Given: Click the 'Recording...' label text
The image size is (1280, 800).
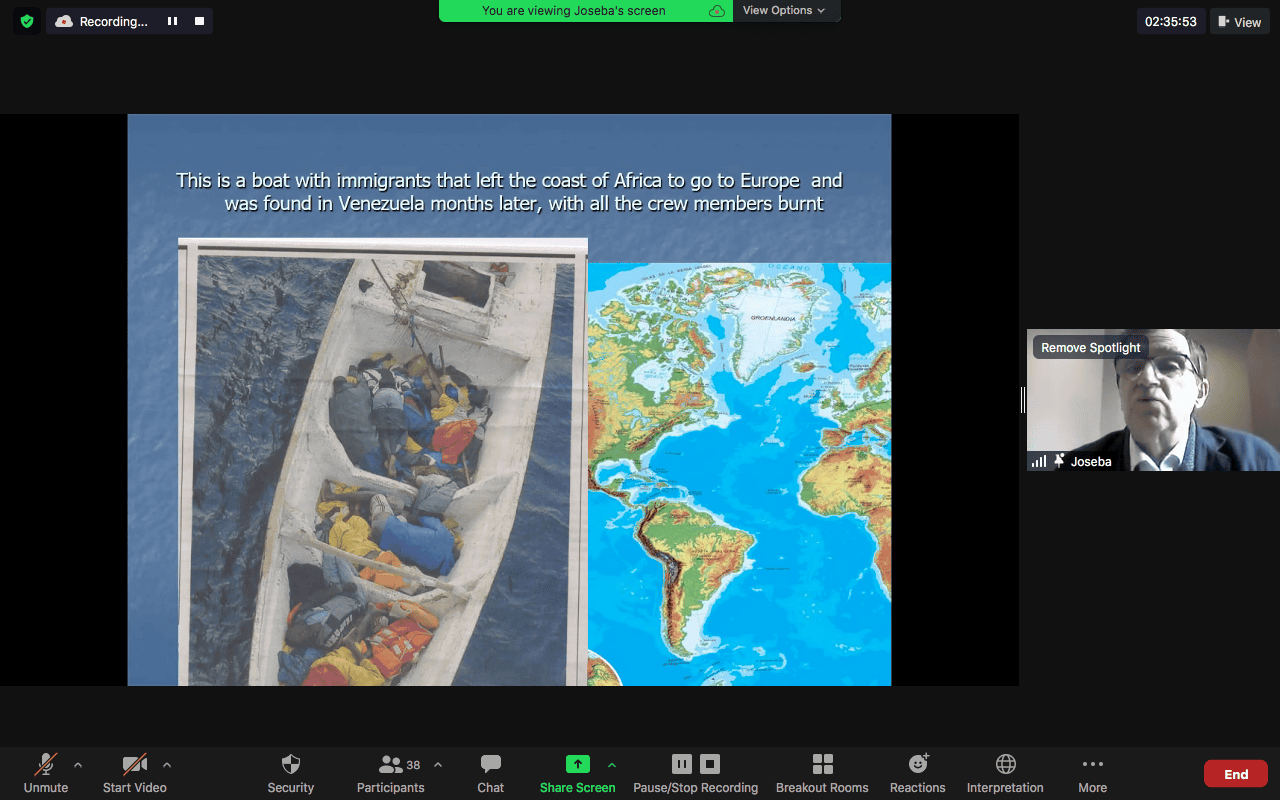Looking at the screenshot, I should 113,21.
